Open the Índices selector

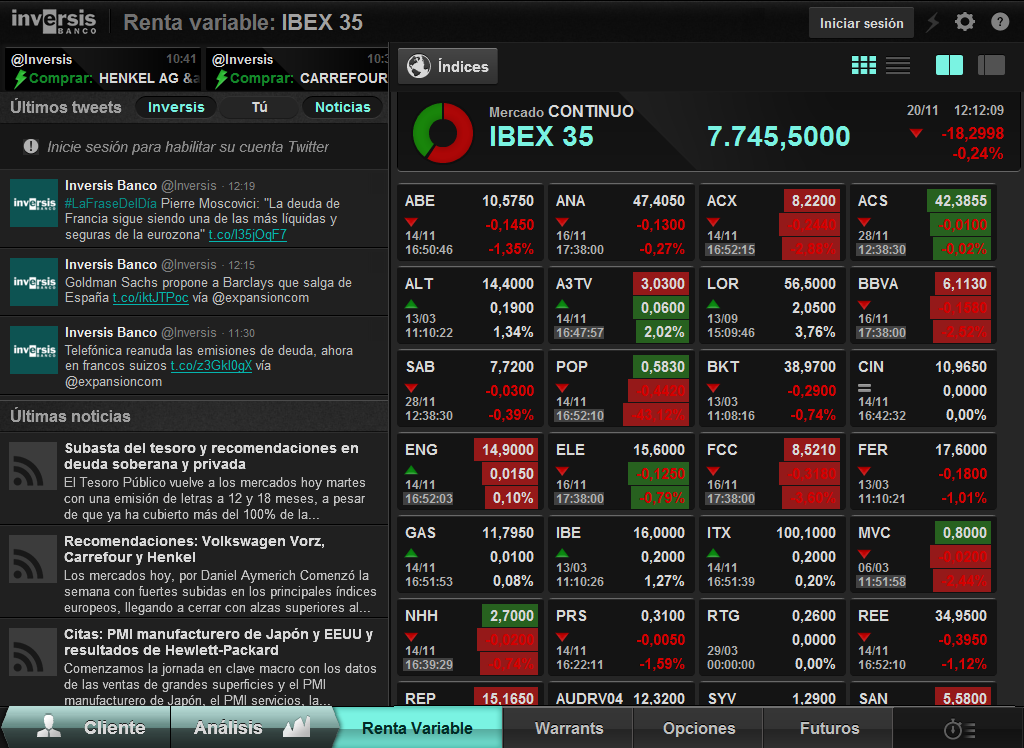click(x=448, y=67)
